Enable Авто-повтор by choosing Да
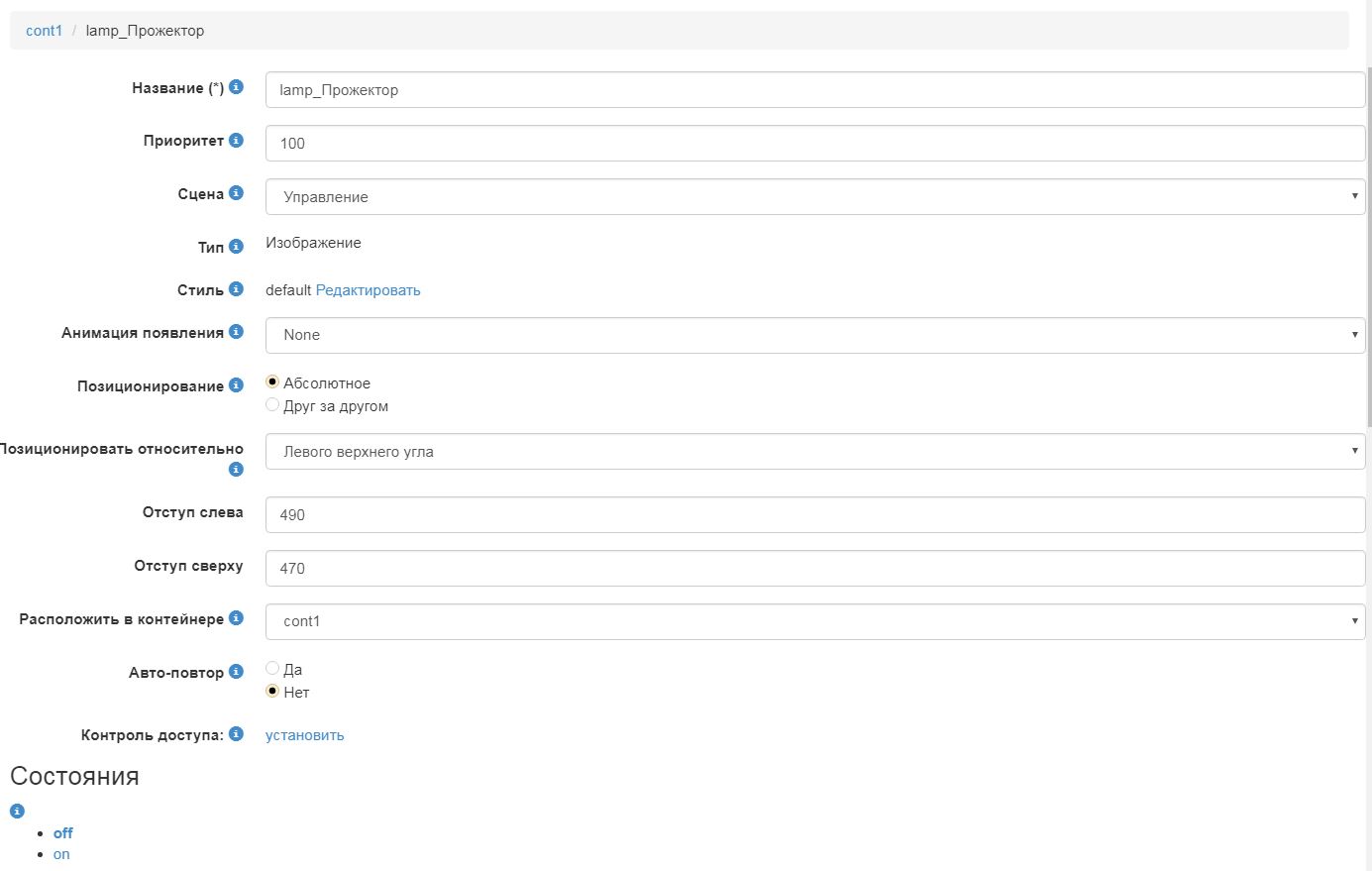Viewport: 1372px width, 871px height. coord(272,669)
